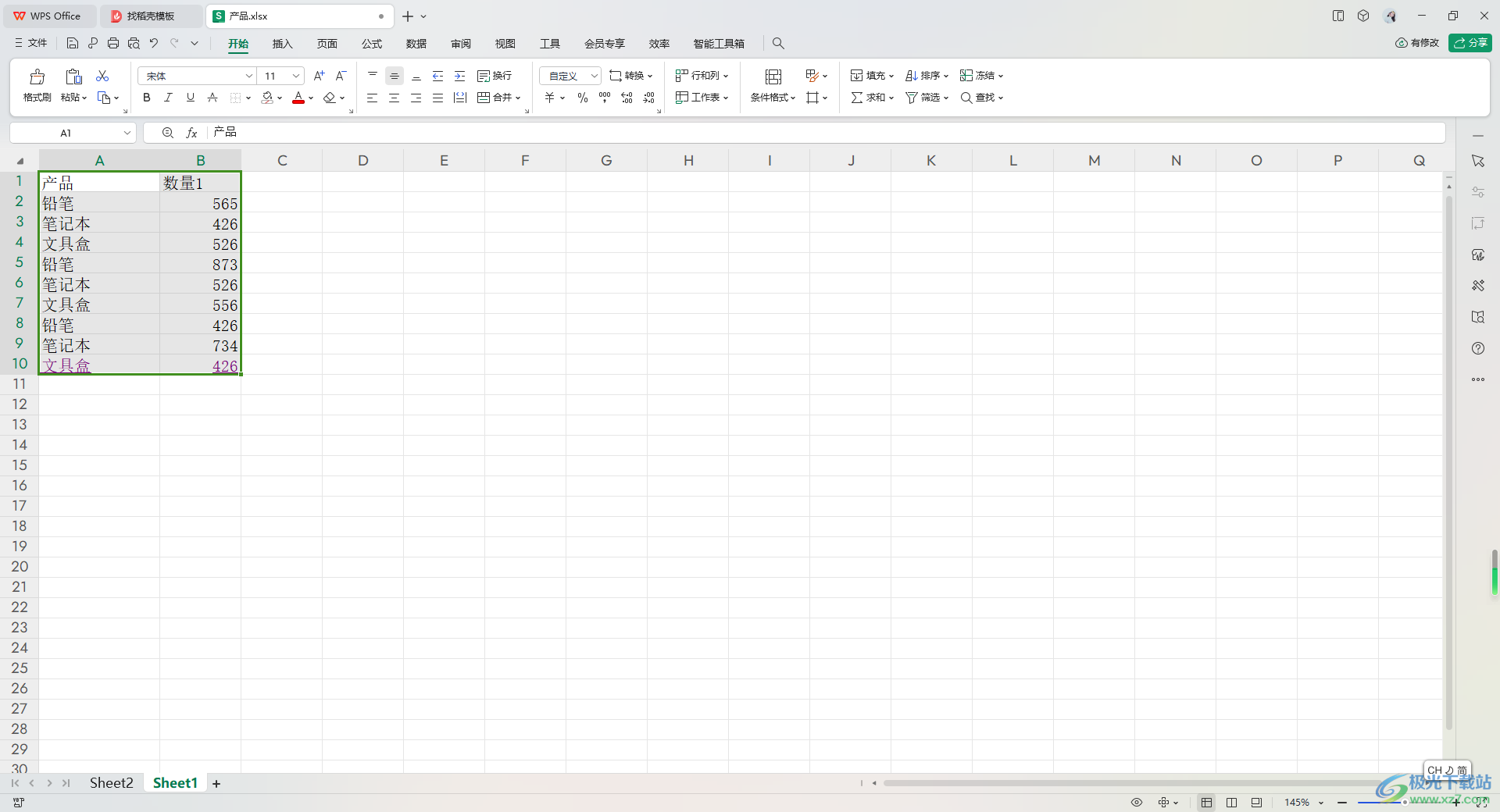Decrease font size with A- icon

click(x=341, y=76)
